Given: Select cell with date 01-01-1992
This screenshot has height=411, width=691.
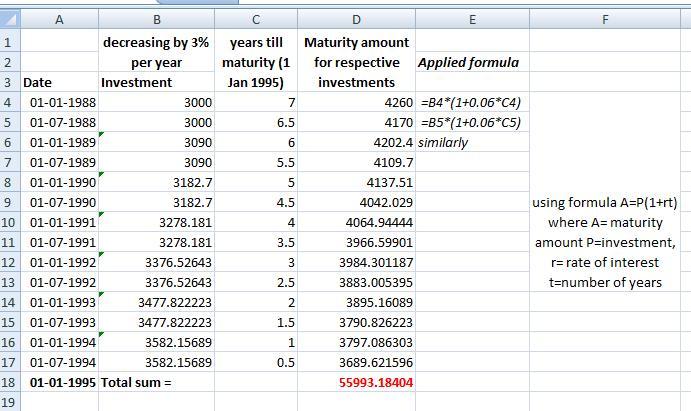Looking at the screenshot, I should [x=59, y=262].
